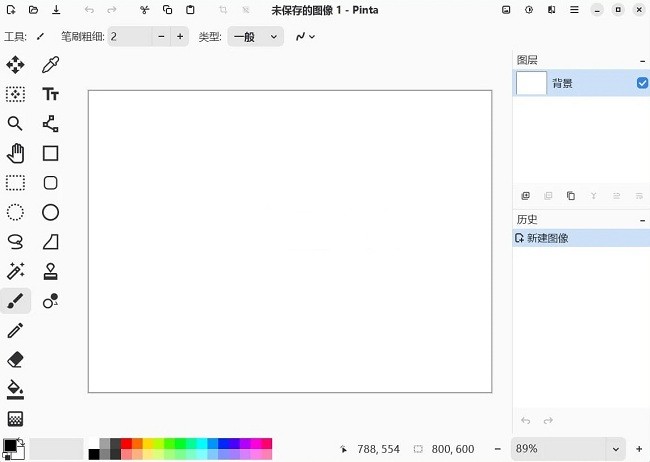Select the Move Selected tool
The height and width of the screenshot is (462, 650).
tap(15, 65)
